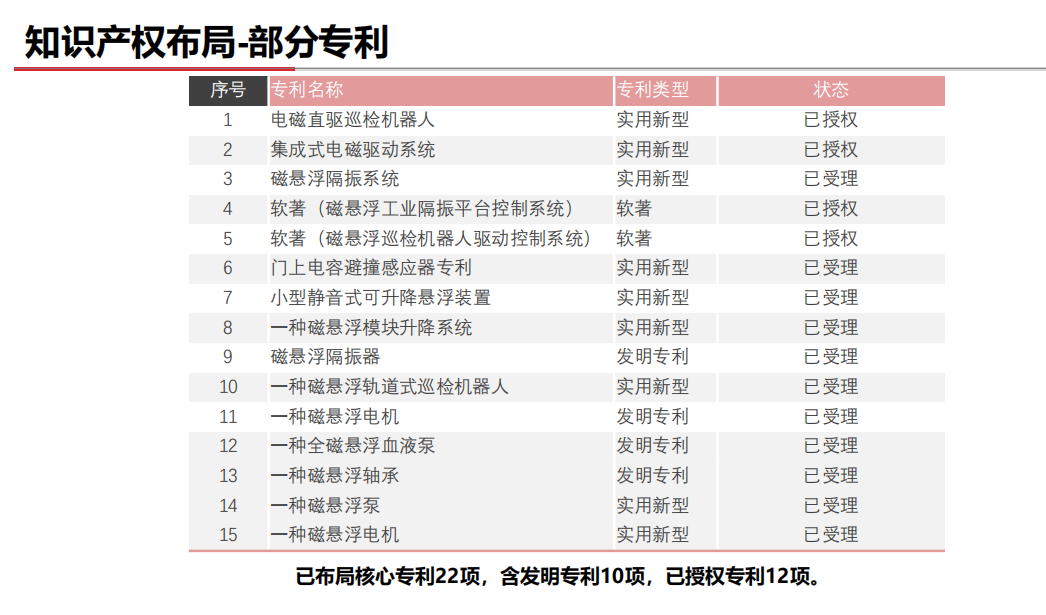The width and height of the screenshot is (1046, 615).
Task: Click 发明专利 type in row 9
Action: 652,357
